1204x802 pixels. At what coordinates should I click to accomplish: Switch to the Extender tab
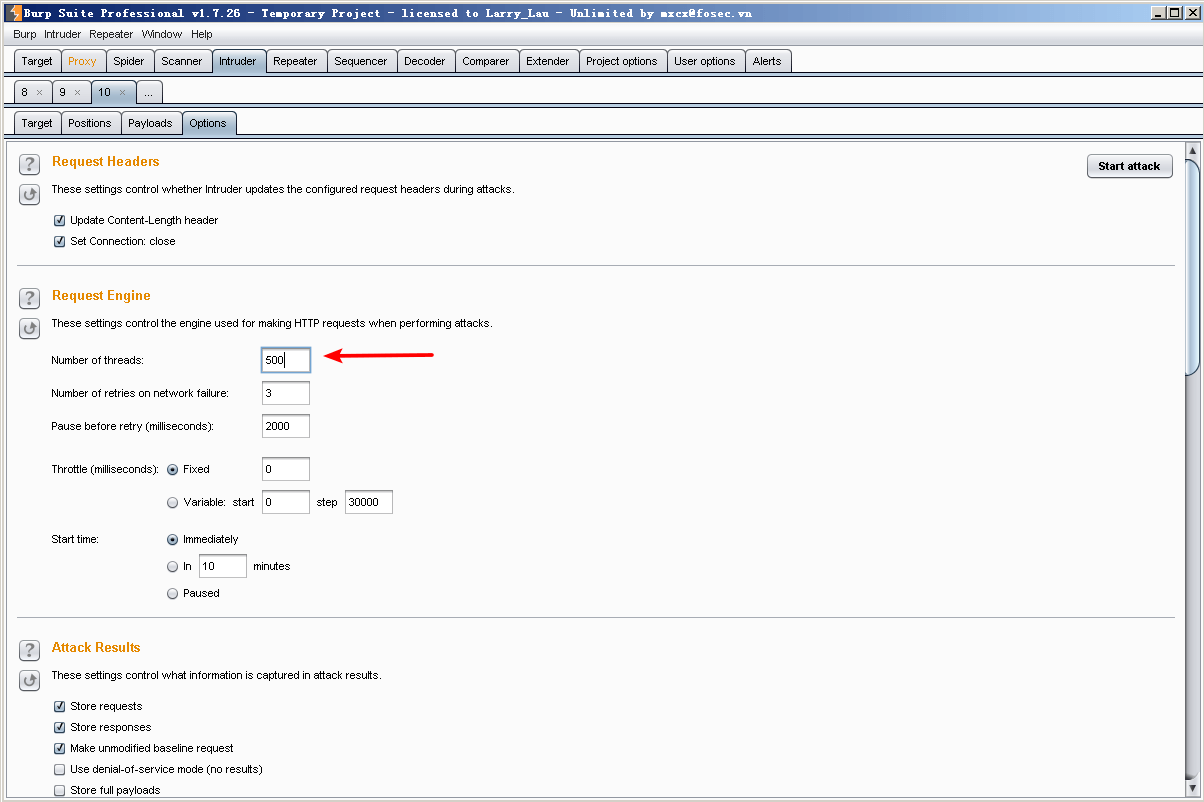coord(548,61)
